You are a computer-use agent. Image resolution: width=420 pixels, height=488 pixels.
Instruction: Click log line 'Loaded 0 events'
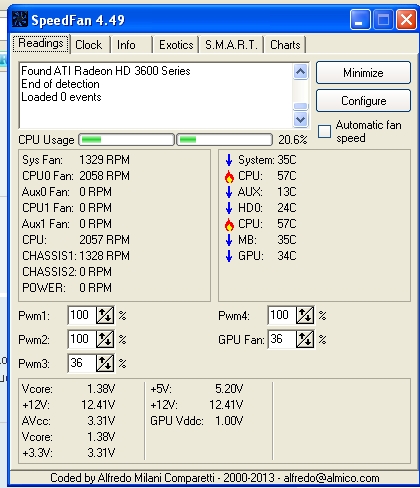(x=61, y=97)
